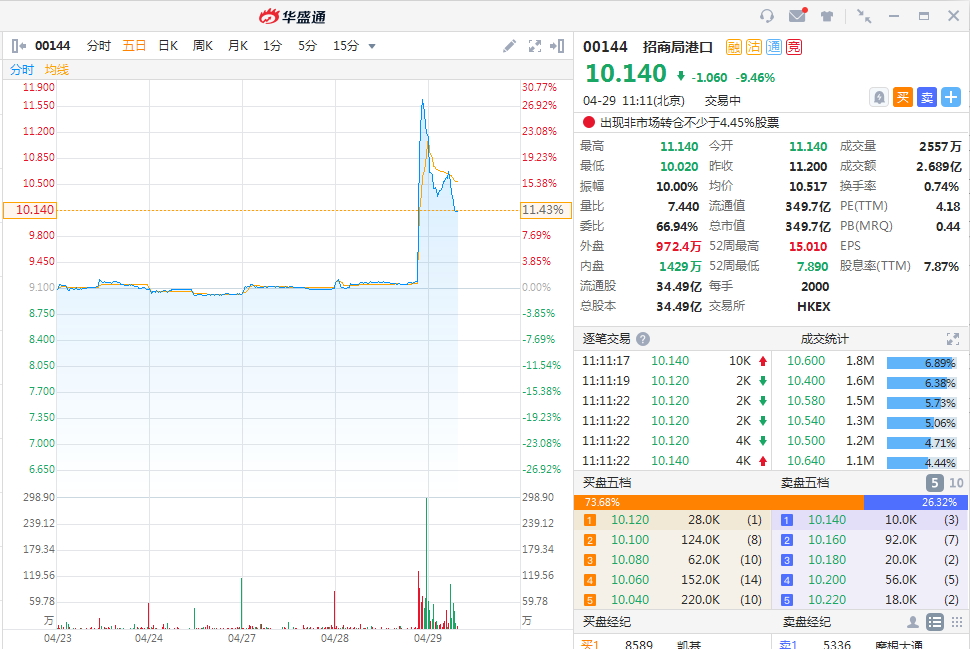Screen dimensions: 970x649
Task: Switch to 分时 chart tab
Action: (x=98, y=46)
